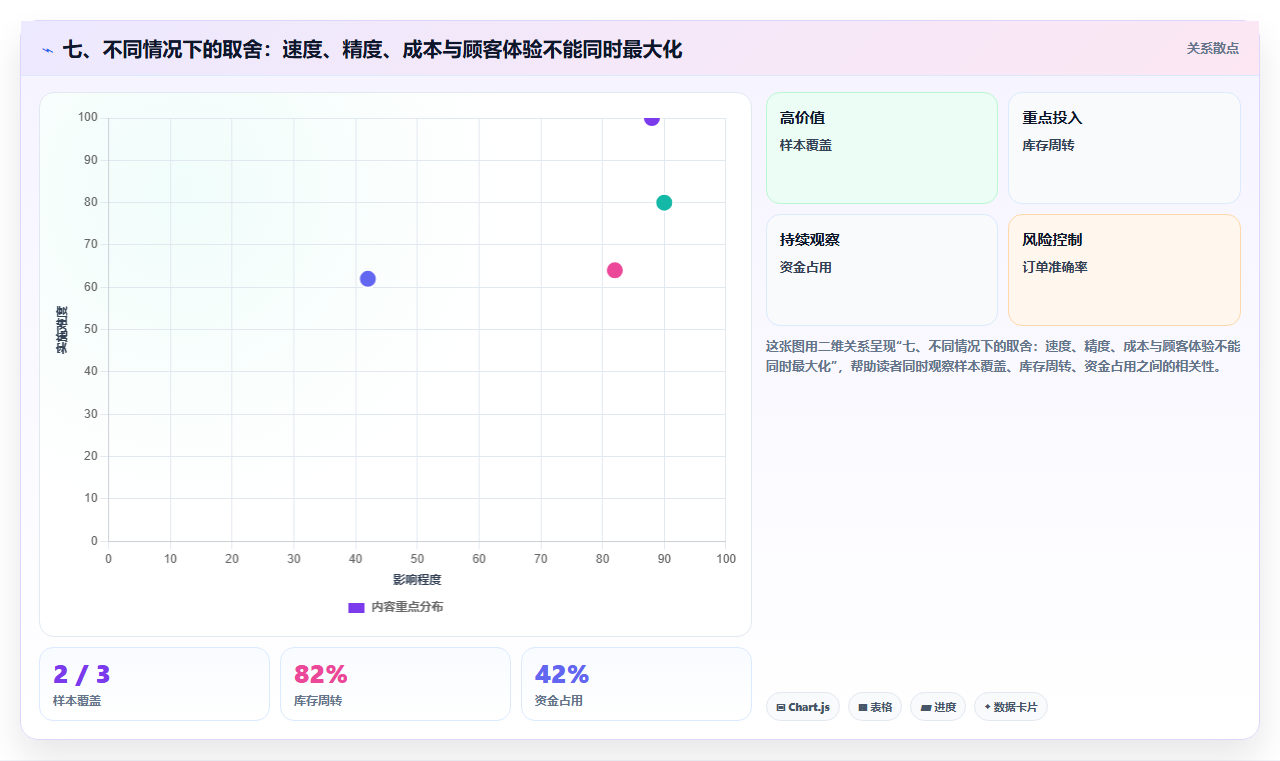Click the 影响程度 x-axis title
This screenshot has width=1280, height=761.
(x=417, y=580)
